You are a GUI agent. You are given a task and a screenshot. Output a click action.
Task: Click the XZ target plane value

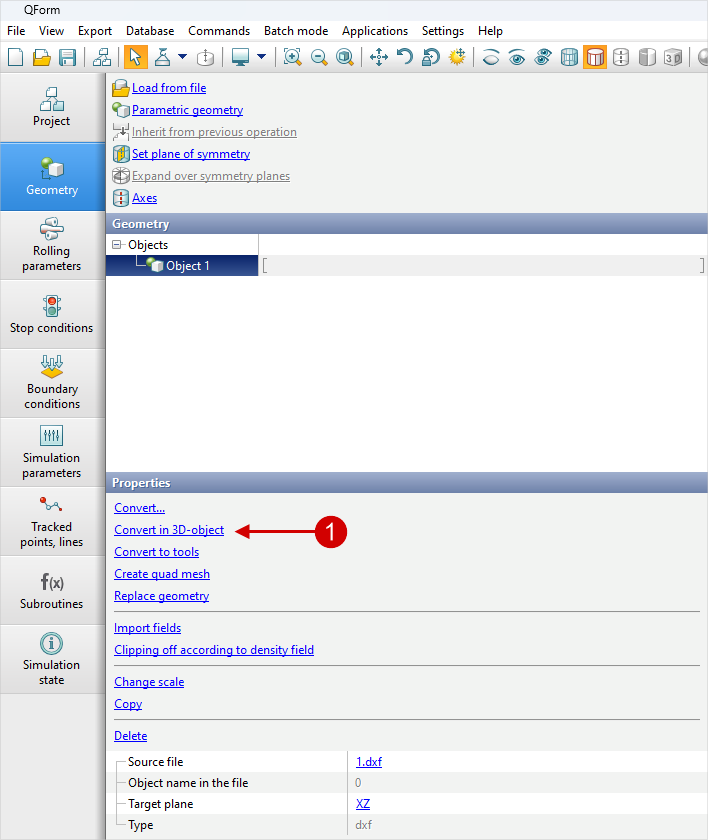point(363,804)
